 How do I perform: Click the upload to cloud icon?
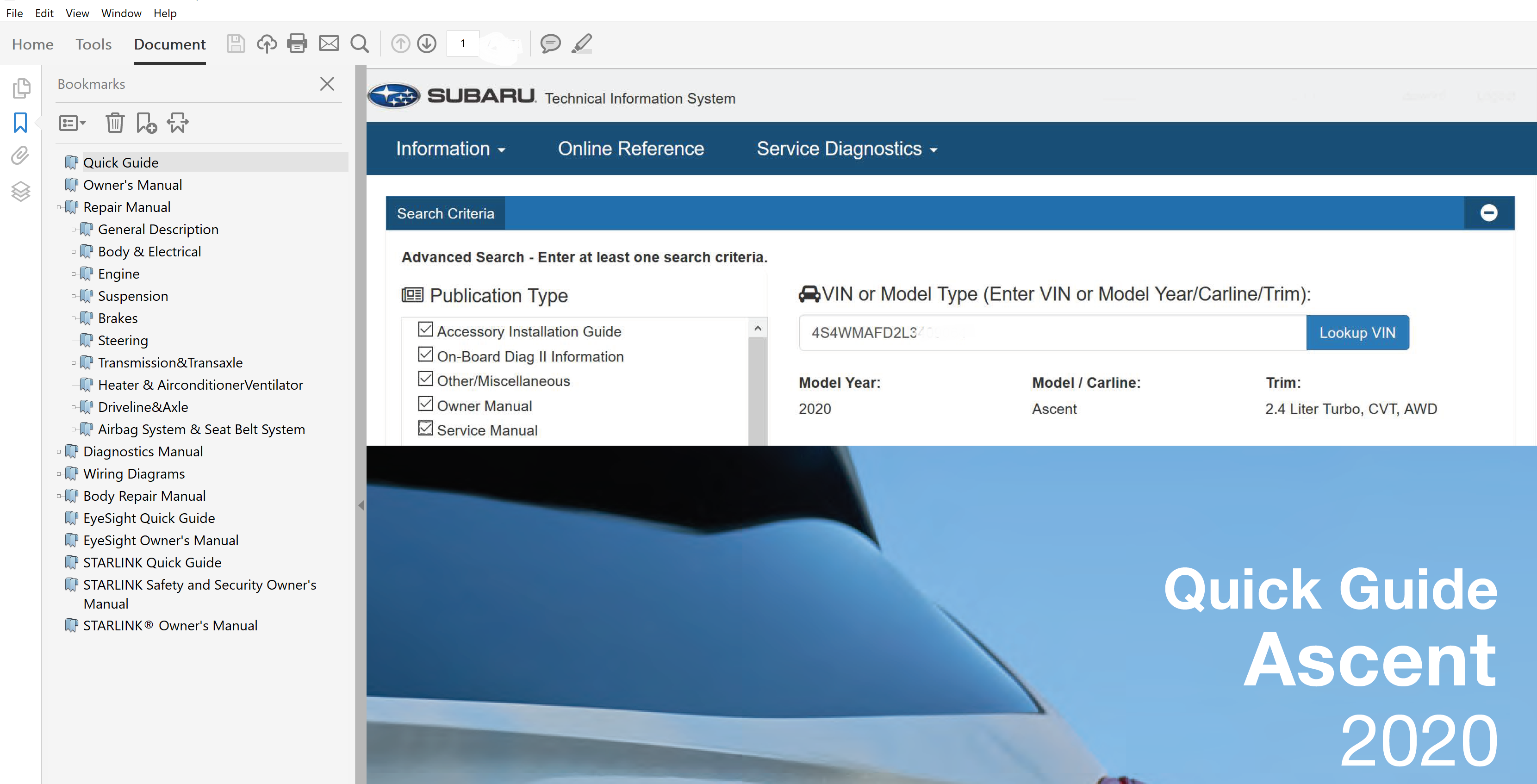pyautogui.click(x=267, y=44)
